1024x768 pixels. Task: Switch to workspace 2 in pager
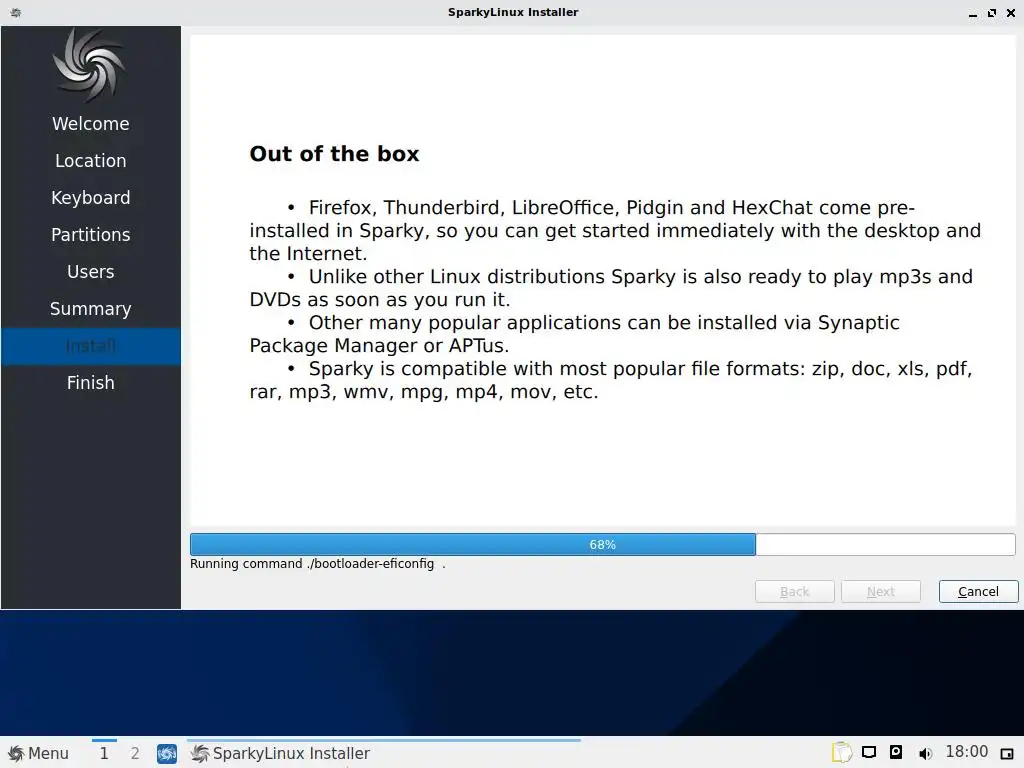(x=135, y=753)
